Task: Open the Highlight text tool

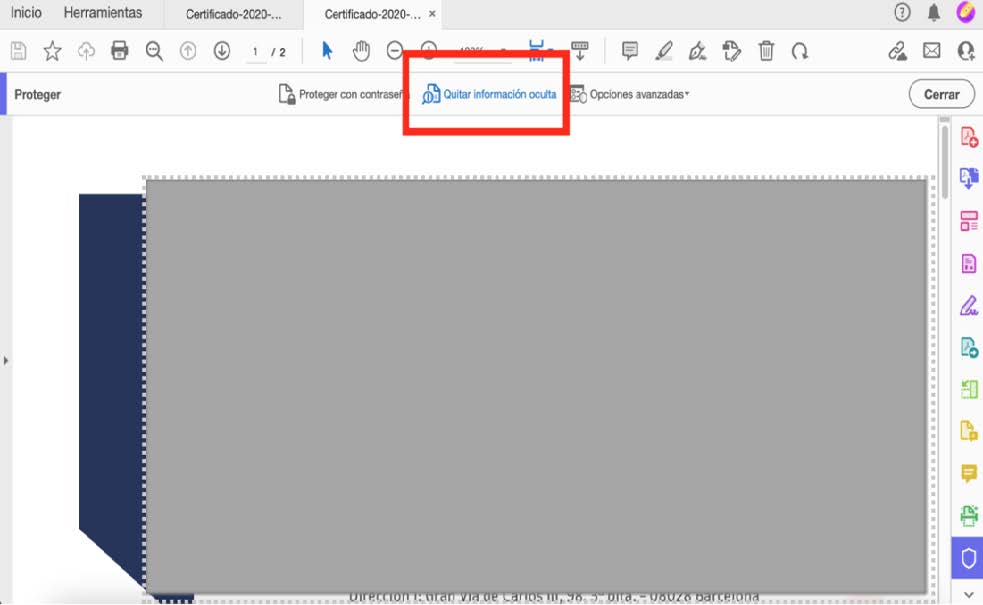Action: pos(664,50)
